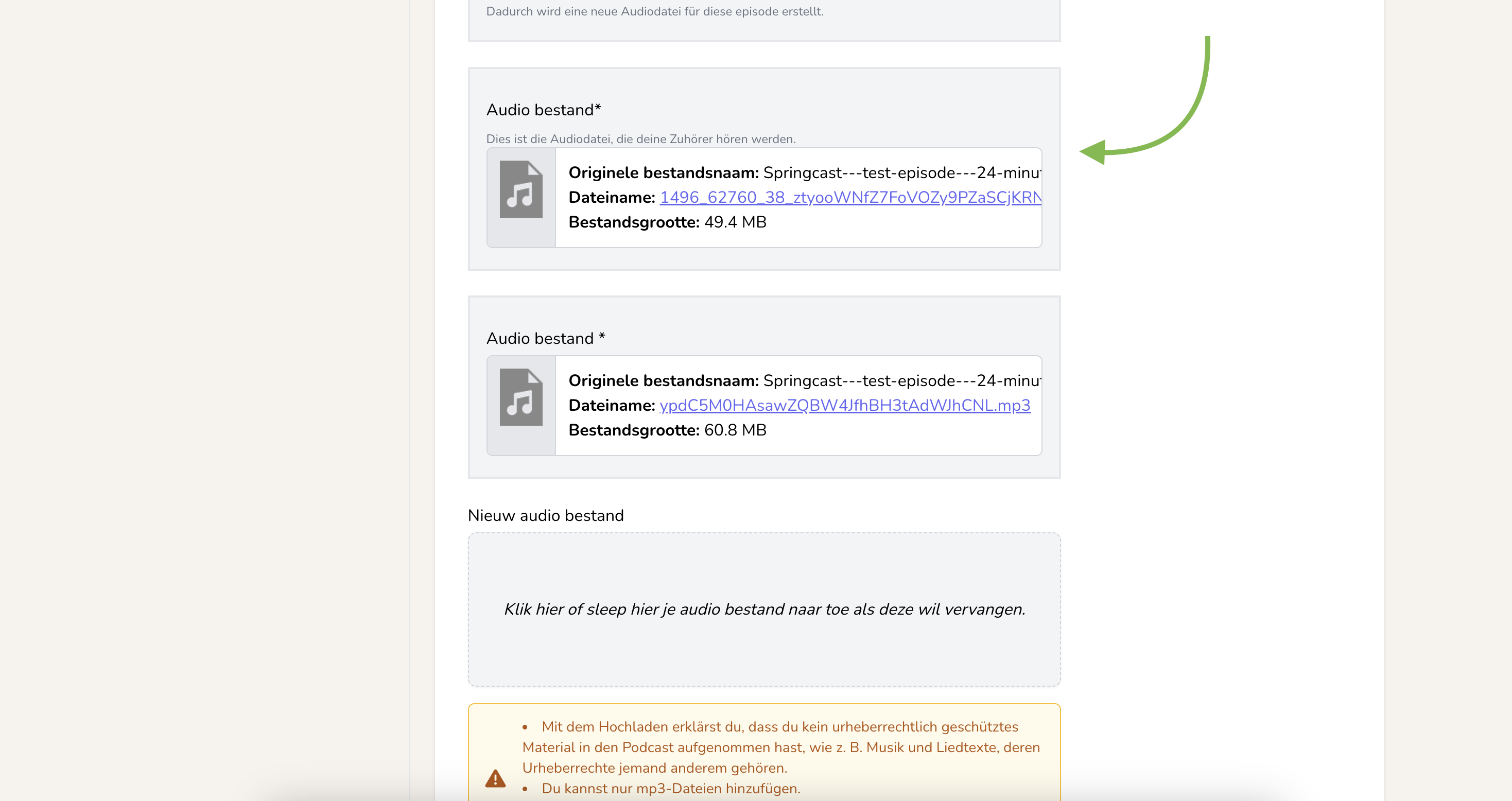Open the 1496_62760_38 audio file link
This screenshot has height=801, width=1512.
(x=850, y=197)
